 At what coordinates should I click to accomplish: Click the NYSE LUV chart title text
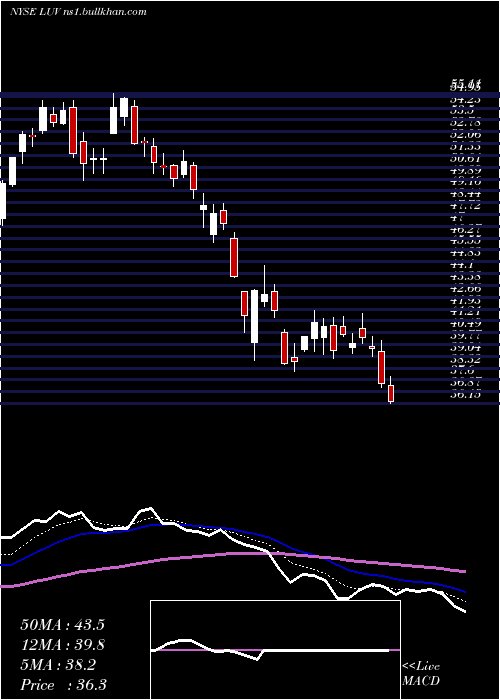[x=78, y=12]
